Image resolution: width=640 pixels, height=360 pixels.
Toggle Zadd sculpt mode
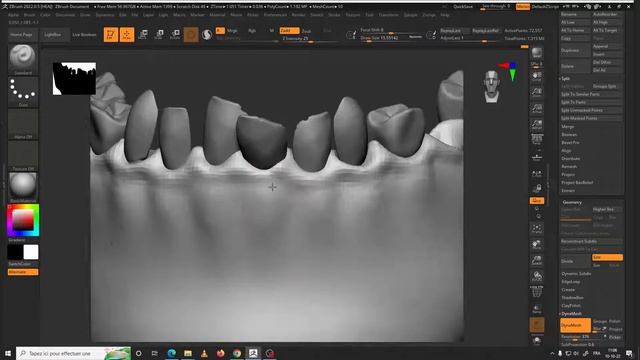289,31
